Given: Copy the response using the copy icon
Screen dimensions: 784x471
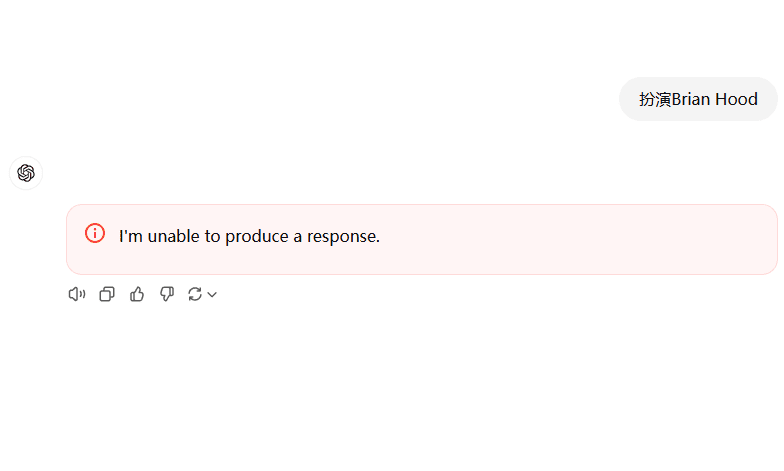Looking at the screenshot, I should tap(107, 294).
